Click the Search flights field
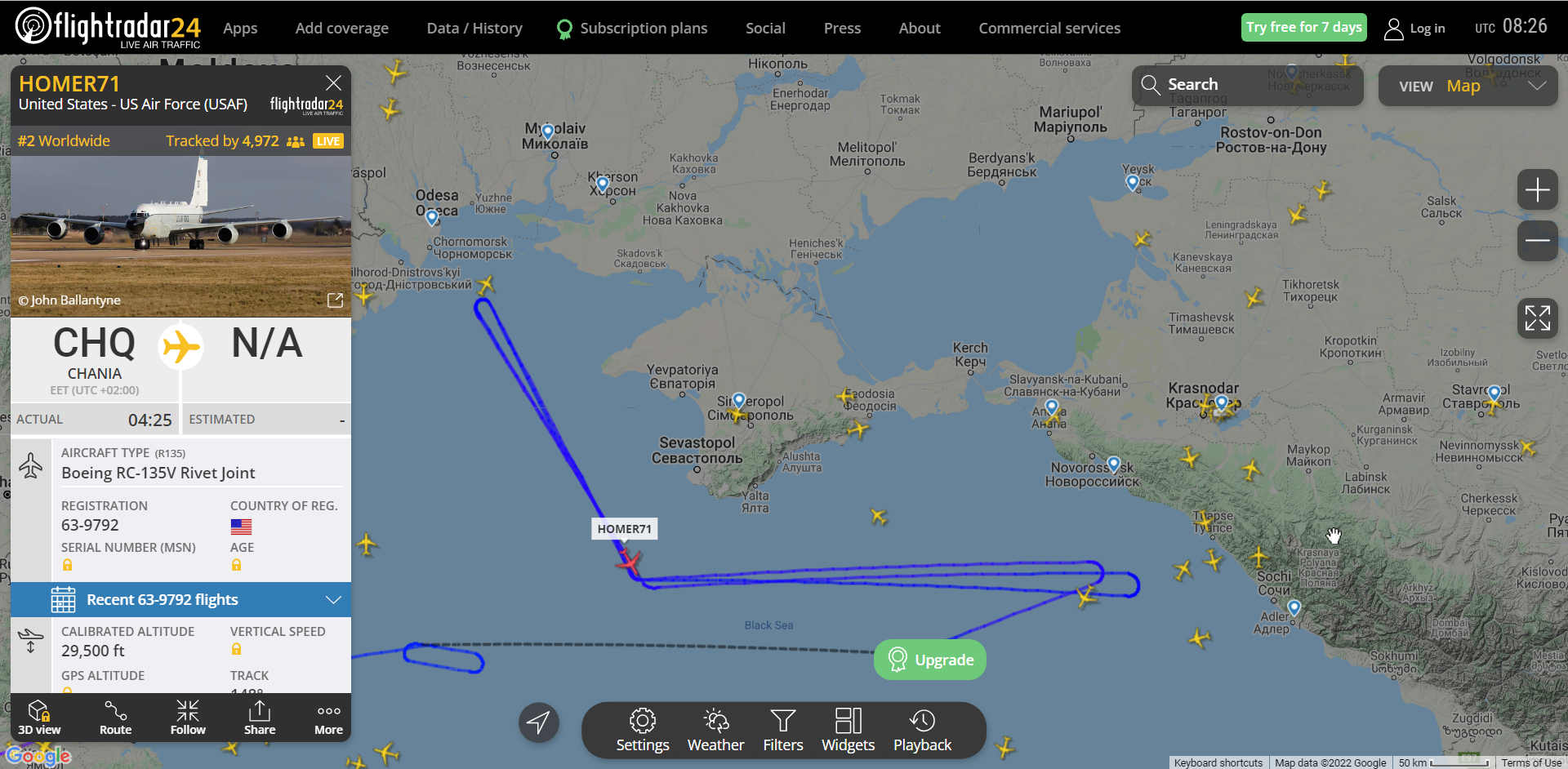 pos(1247,85)
